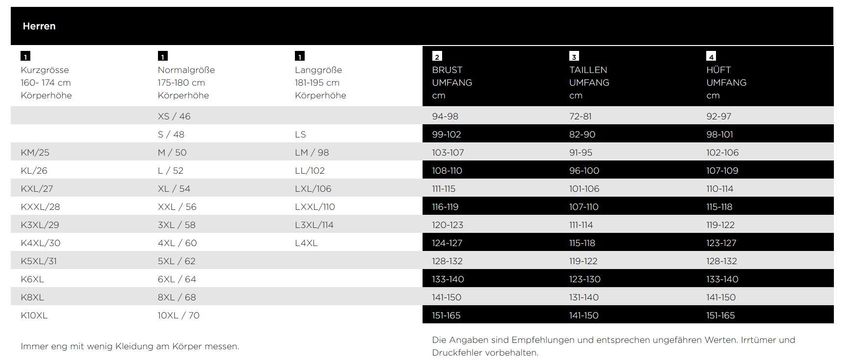The image size is (850, 363).
Task: Click hip measurement 123-127
Action: 722,243
